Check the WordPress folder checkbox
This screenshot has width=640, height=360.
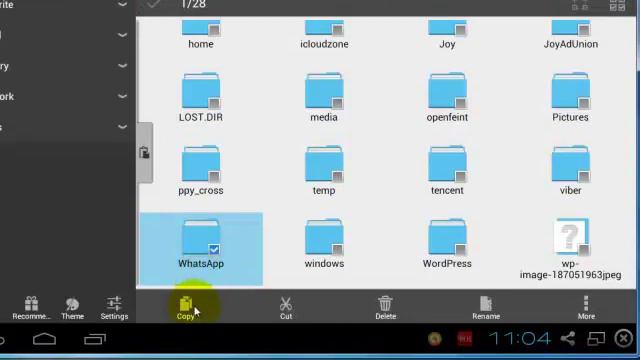[x=461, y=249]
